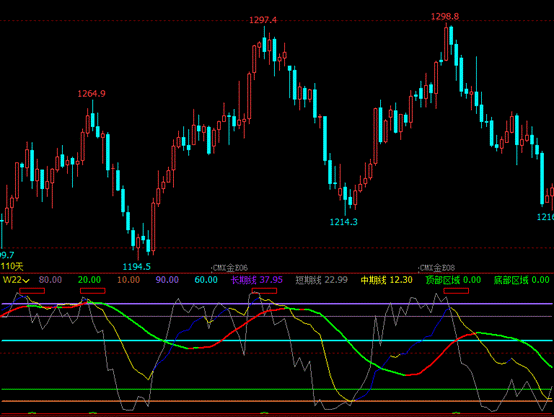Viewport: 554px width, 417px height.
Task: Click the 中期线 12.30 legend entry
Action: click(x=387, y=280)
